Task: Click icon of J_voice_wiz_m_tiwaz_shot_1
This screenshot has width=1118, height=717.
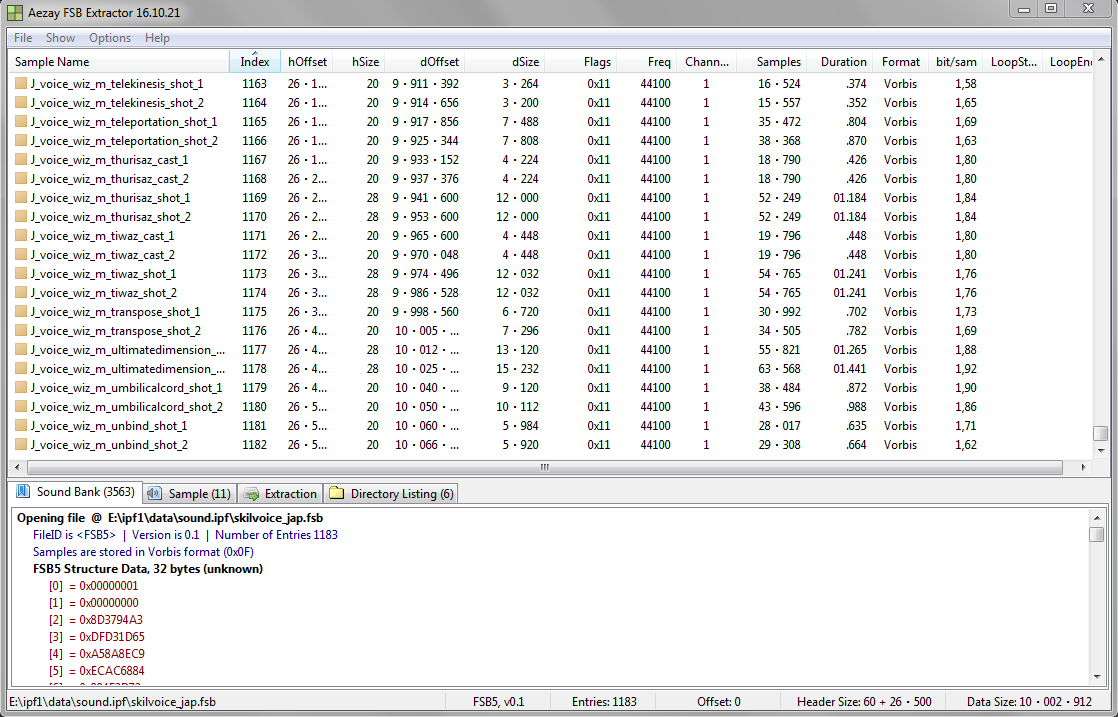Action: click(x=21, y=274)
